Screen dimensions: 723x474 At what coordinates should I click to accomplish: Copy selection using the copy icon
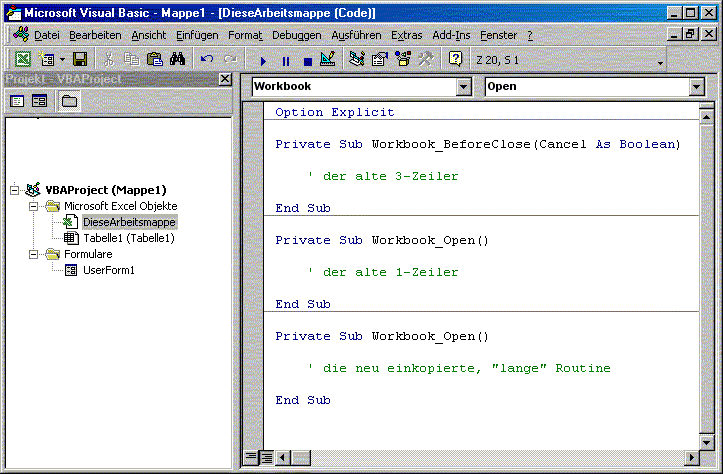[132, 59]
